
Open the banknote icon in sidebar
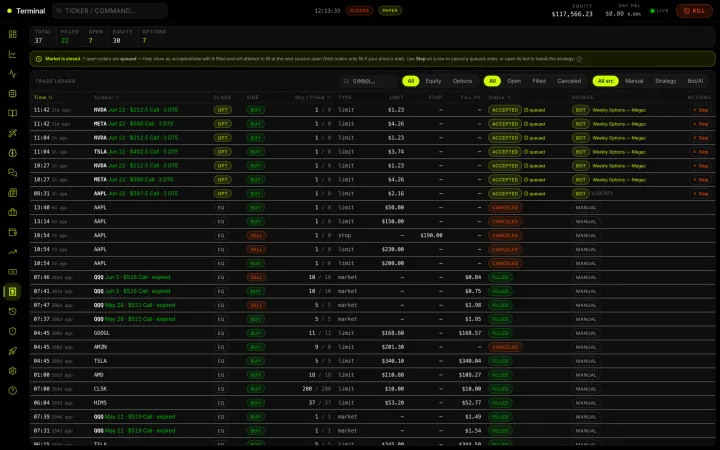coord(12,272)
